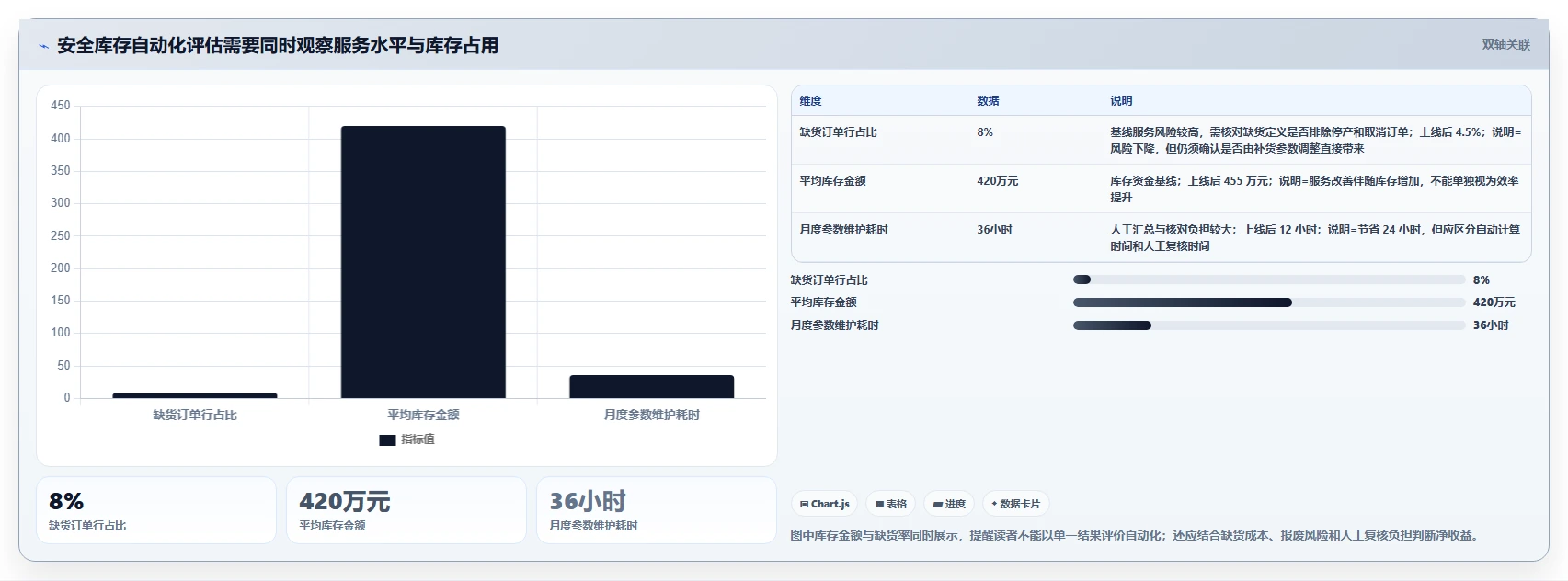
Task: Click the 说明 column header
Action: click(1121, 101)
